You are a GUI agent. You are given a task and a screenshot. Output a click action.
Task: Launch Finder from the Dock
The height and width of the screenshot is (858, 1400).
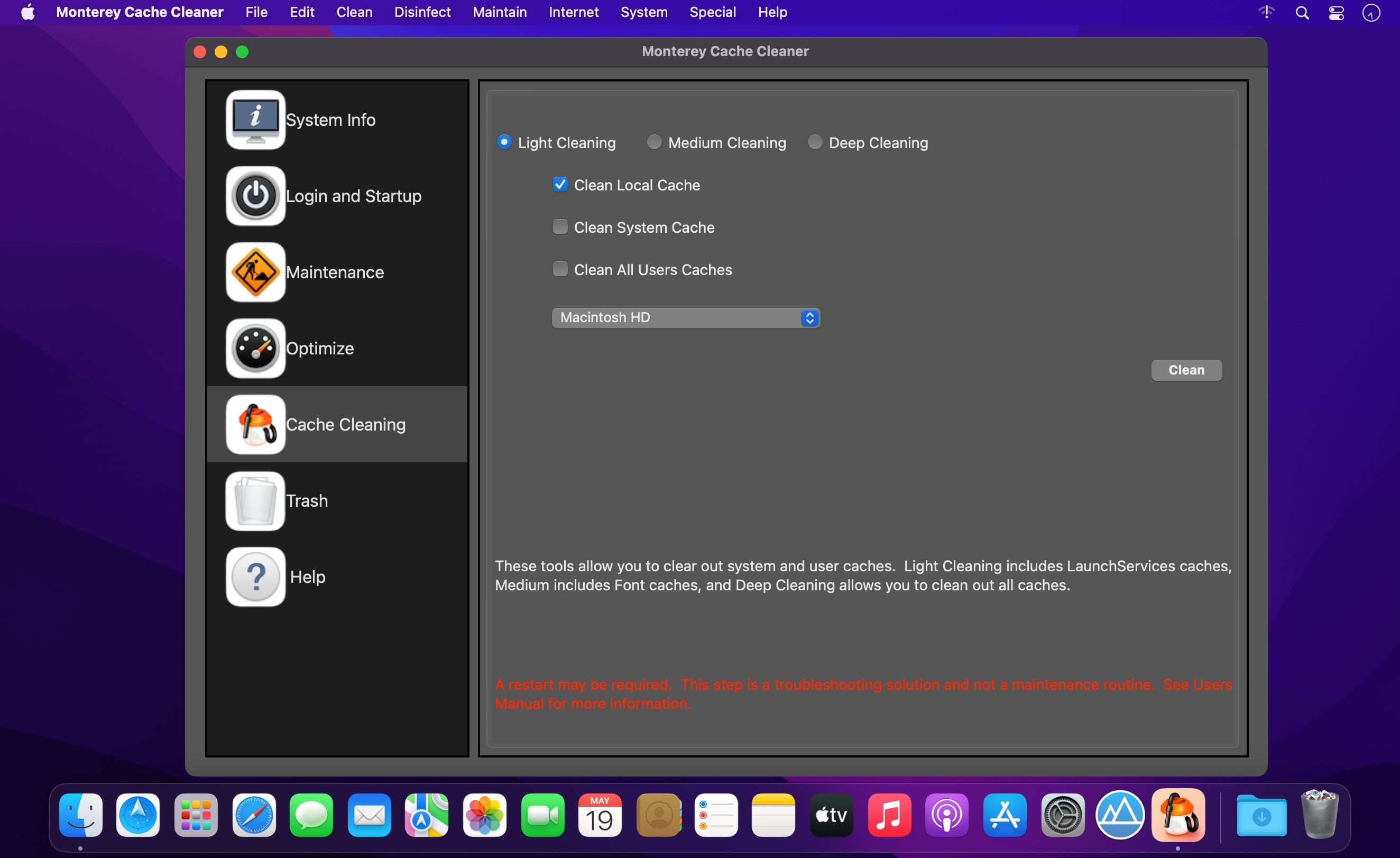tap(81, 815)
